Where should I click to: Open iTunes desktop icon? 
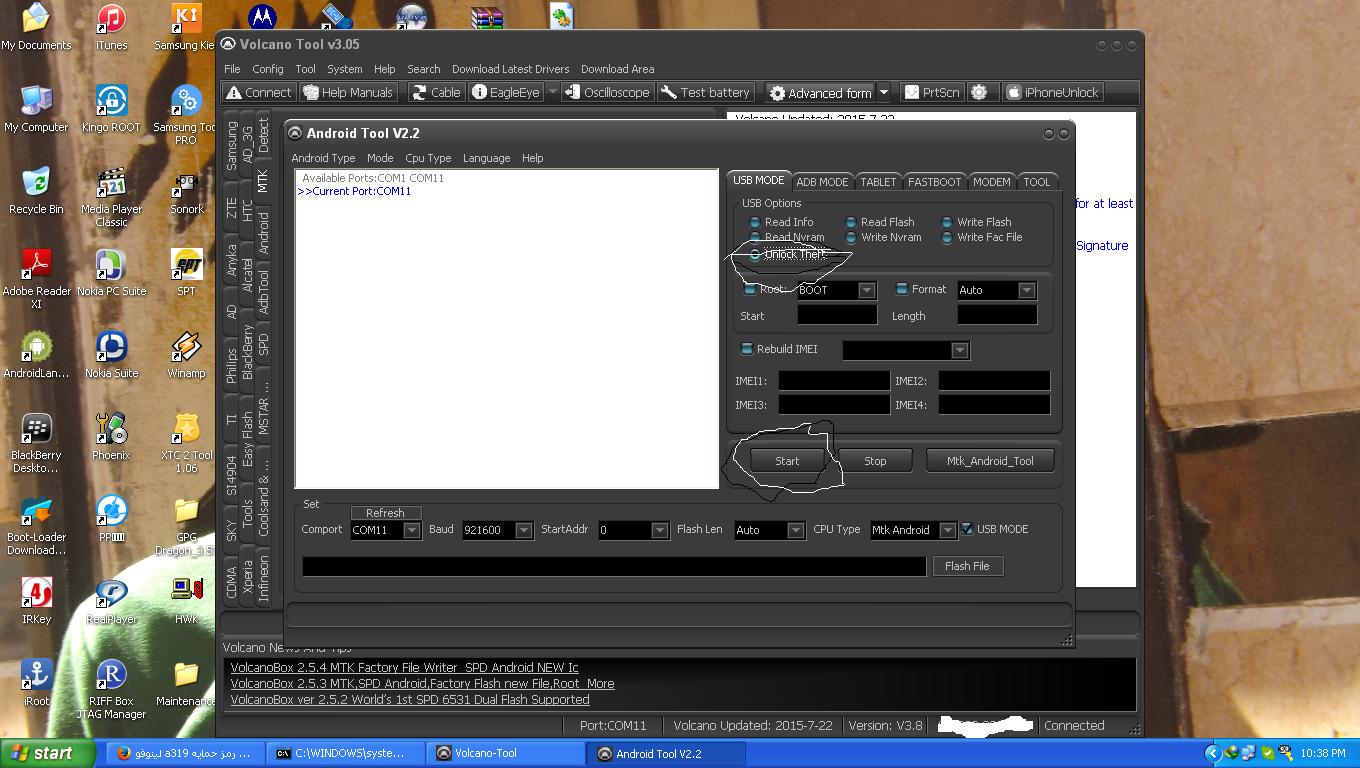111,27
